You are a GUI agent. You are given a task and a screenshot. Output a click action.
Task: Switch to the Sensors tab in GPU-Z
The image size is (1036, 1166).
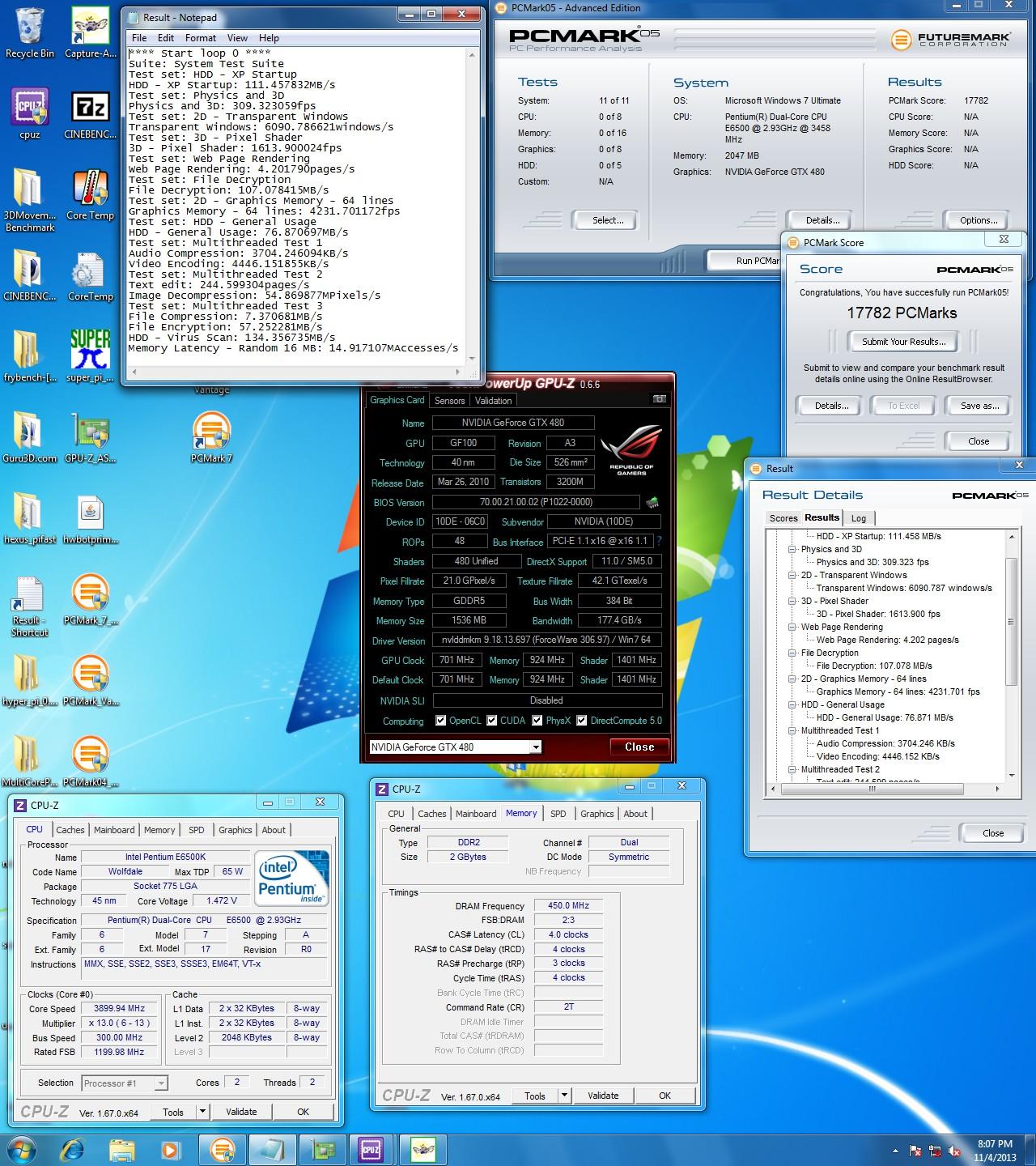(449, 401)
